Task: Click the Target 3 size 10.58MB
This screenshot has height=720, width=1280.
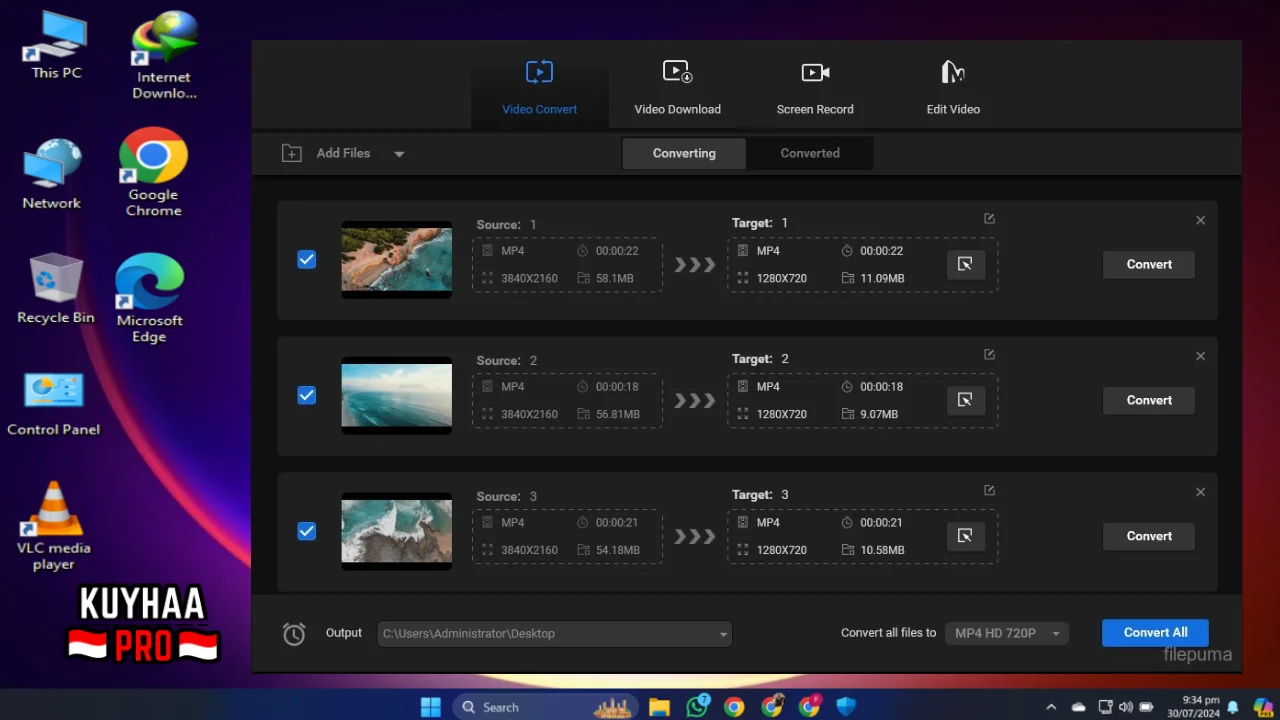Action: pos(882,550)
